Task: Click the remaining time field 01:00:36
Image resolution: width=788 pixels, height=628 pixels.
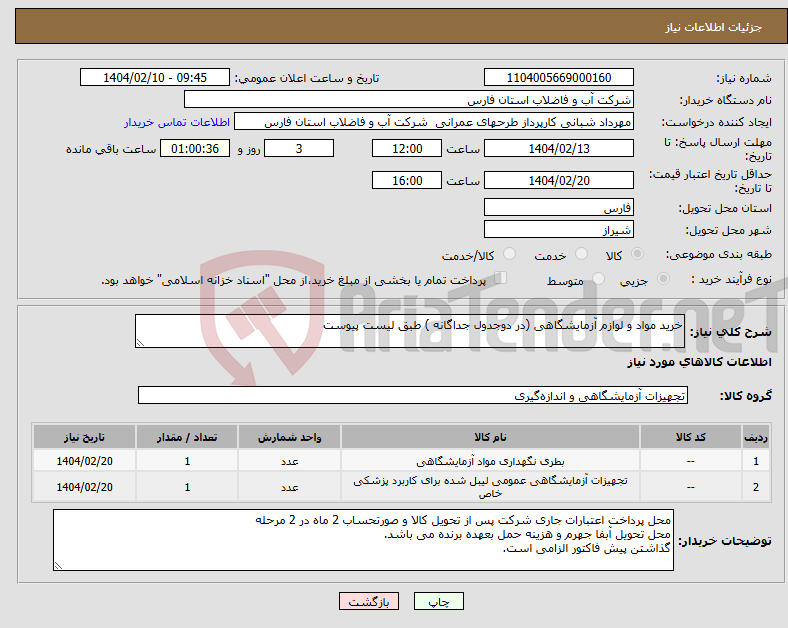Action: (195, 148)
